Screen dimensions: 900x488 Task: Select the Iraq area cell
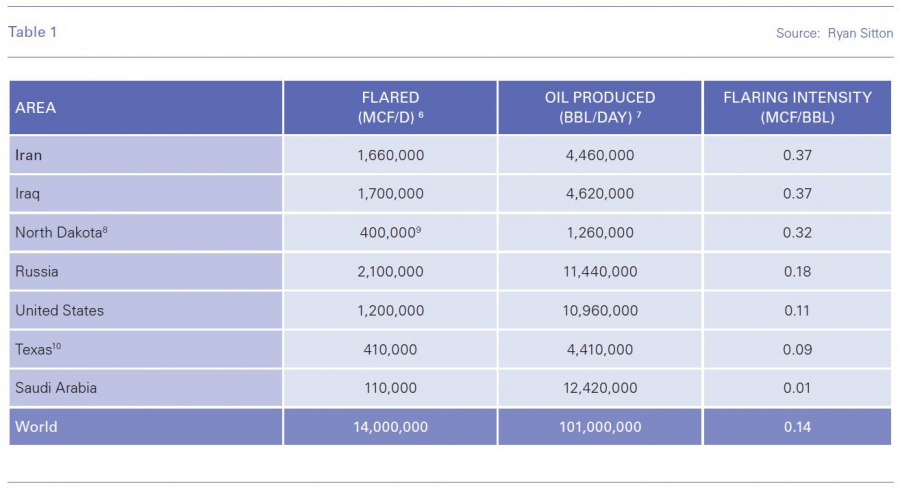[x=29, y=193]
